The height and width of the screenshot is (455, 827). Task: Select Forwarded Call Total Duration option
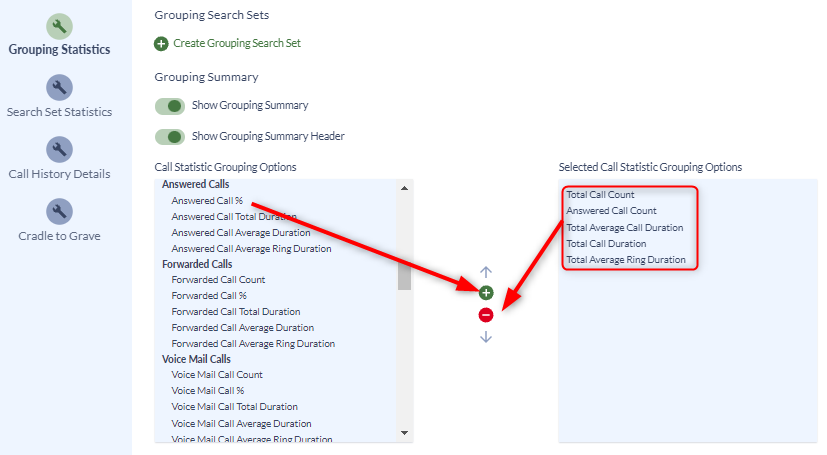click(x=236, y=312)
